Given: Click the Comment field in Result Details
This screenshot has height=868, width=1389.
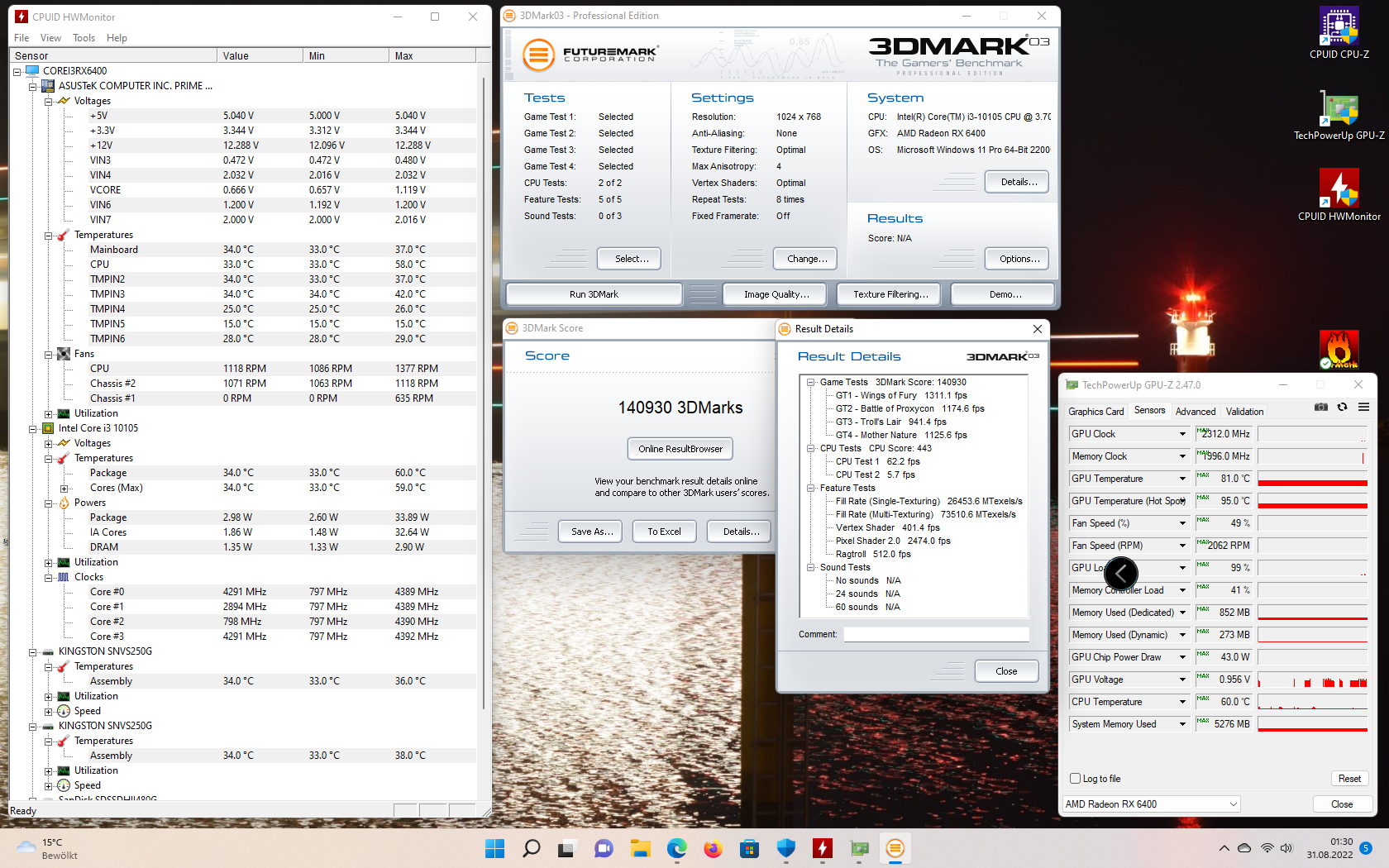Looking at the screenshot, I should click(x=936, y=634).
